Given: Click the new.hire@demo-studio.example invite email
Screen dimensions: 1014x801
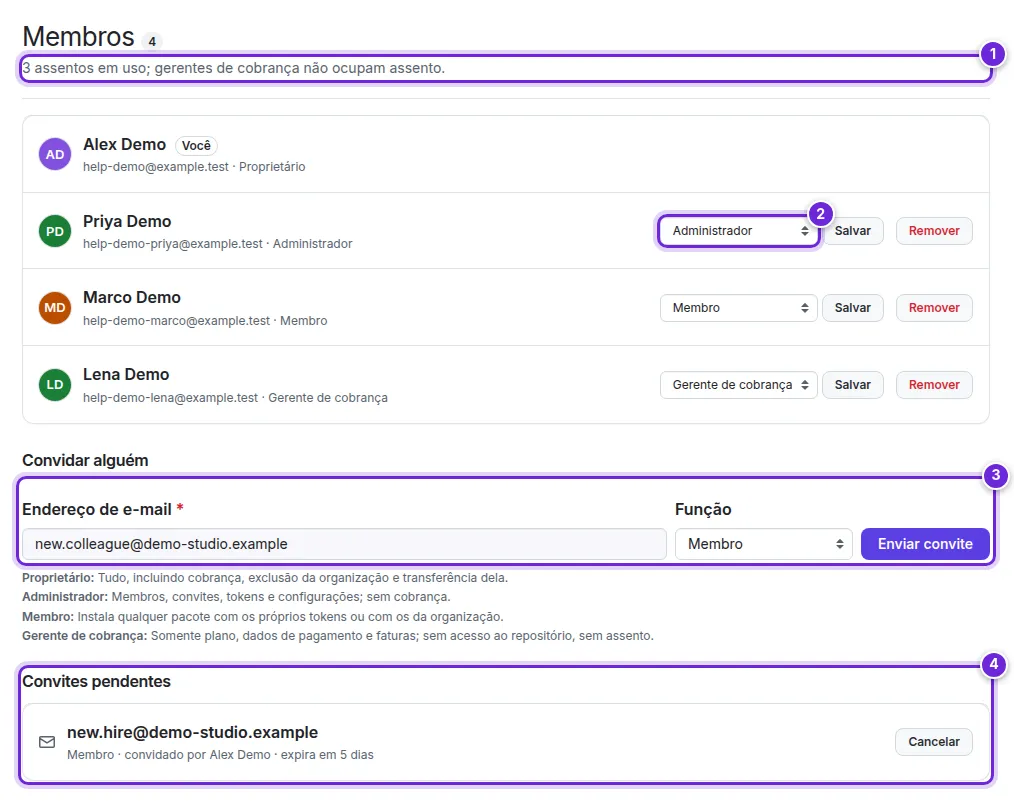Looking at the screenshot, I should tap(192, 732).
